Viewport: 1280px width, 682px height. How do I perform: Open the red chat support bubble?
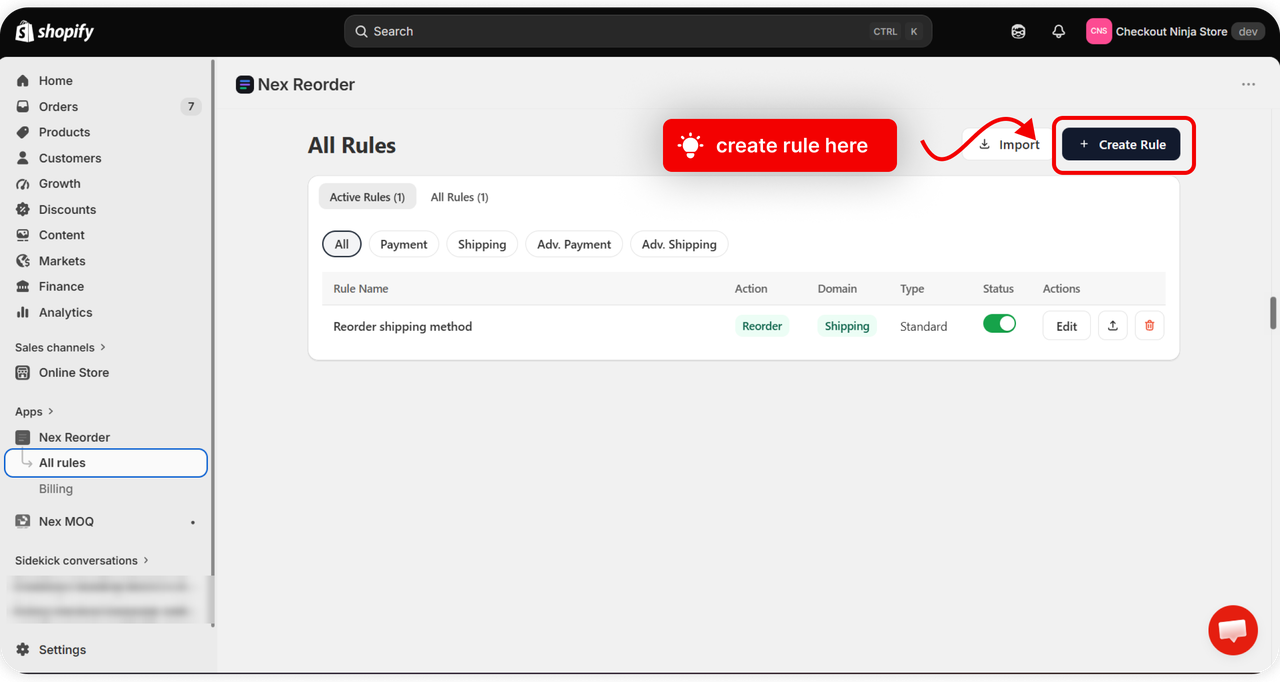point(1233,630)
